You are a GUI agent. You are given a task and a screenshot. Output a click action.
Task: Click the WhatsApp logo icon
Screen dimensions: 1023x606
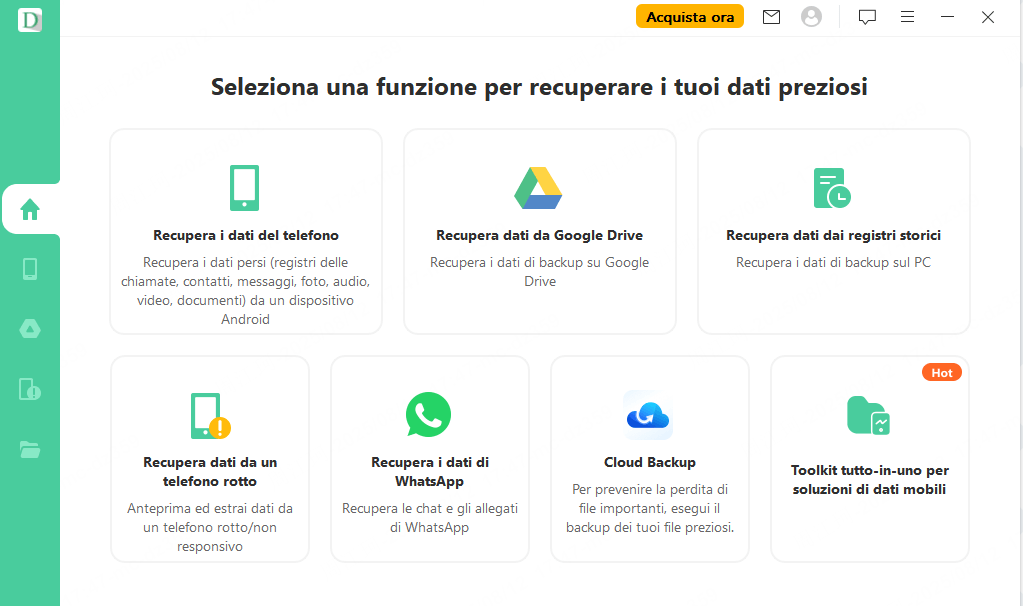coord(429,415)
